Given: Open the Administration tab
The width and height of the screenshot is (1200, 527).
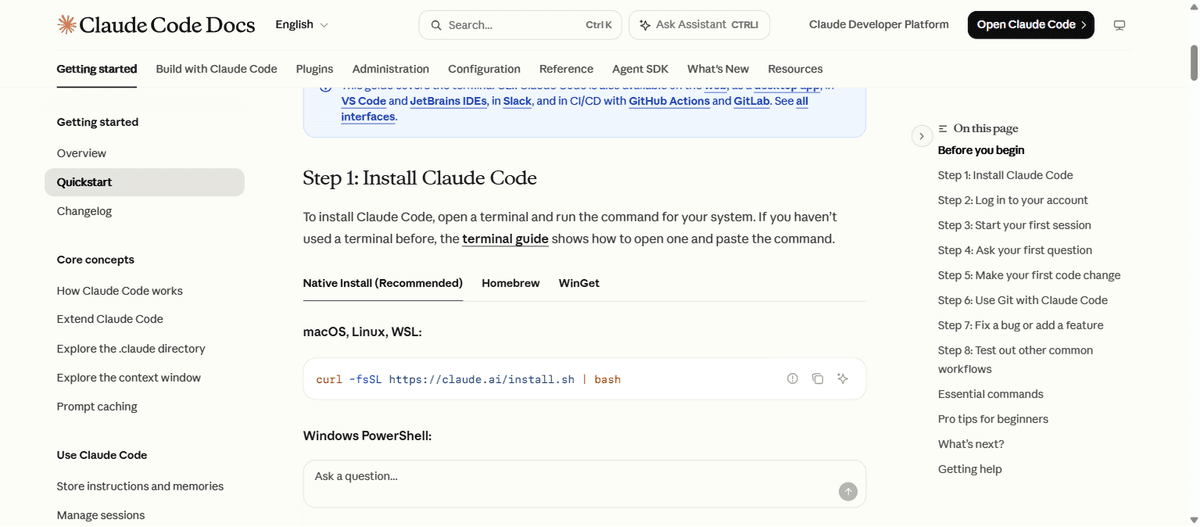Looking at the screenshot, I should (391, 69).
